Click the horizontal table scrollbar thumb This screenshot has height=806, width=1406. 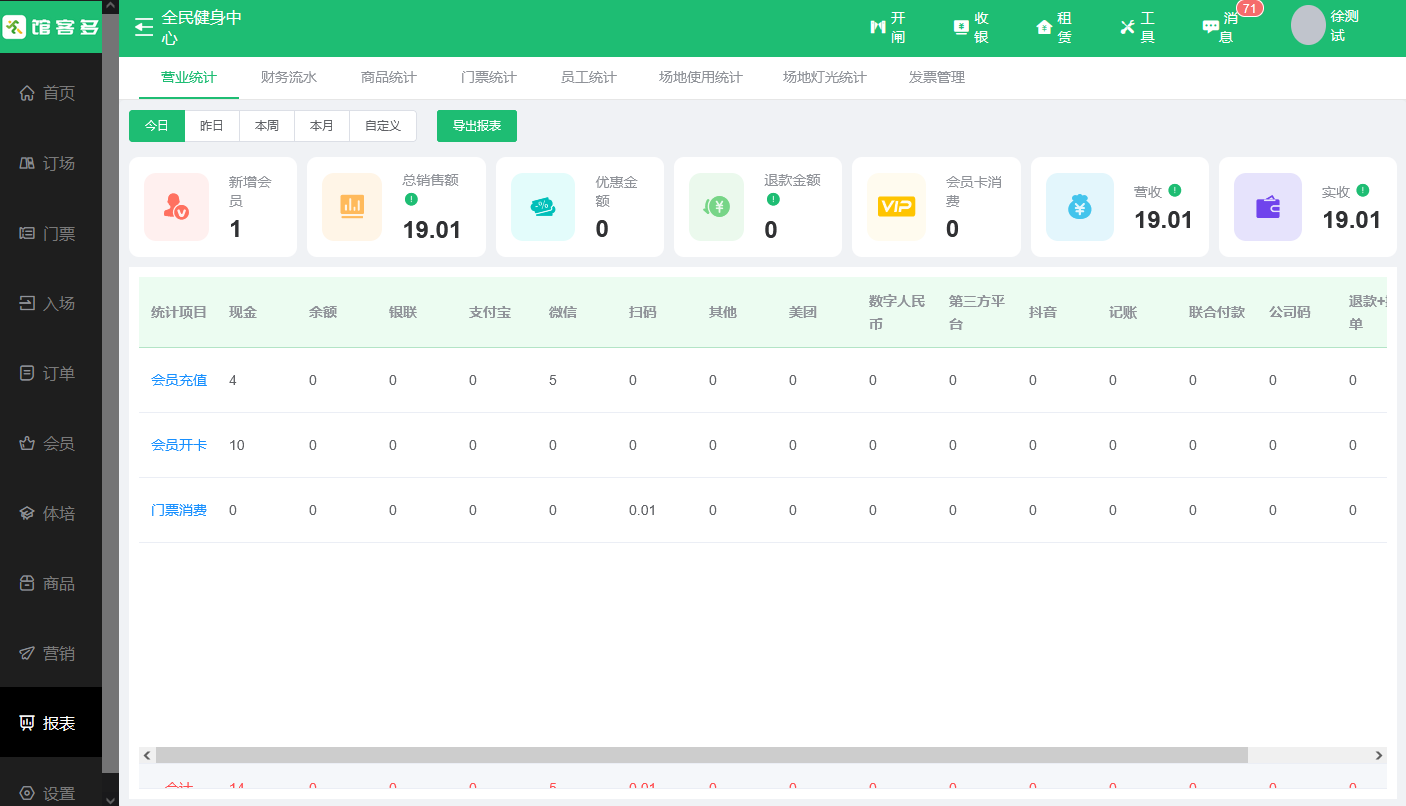tap(701, 755)
